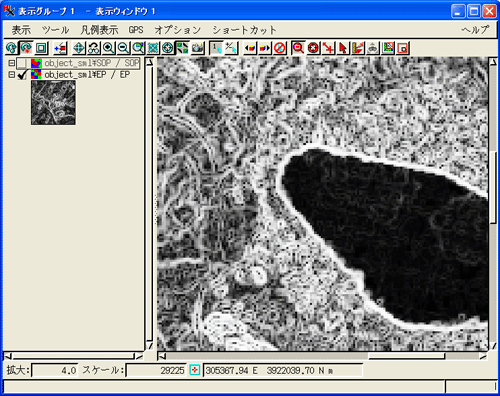The image size is (500, 396).
Task: Open the 凡例表示 menu
Action: tap(99, 30)
